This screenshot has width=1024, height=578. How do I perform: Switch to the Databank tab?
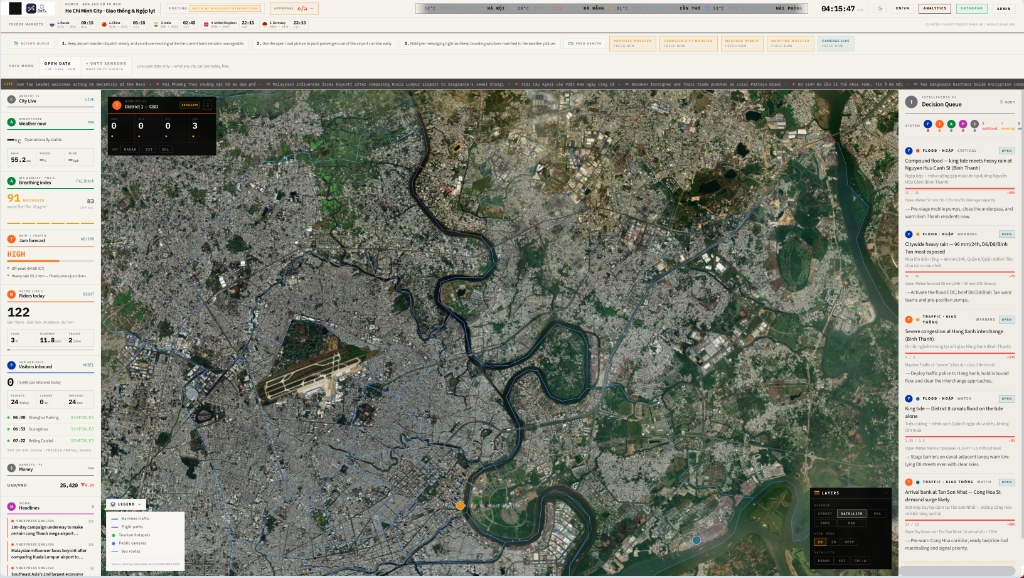(972, 8)
